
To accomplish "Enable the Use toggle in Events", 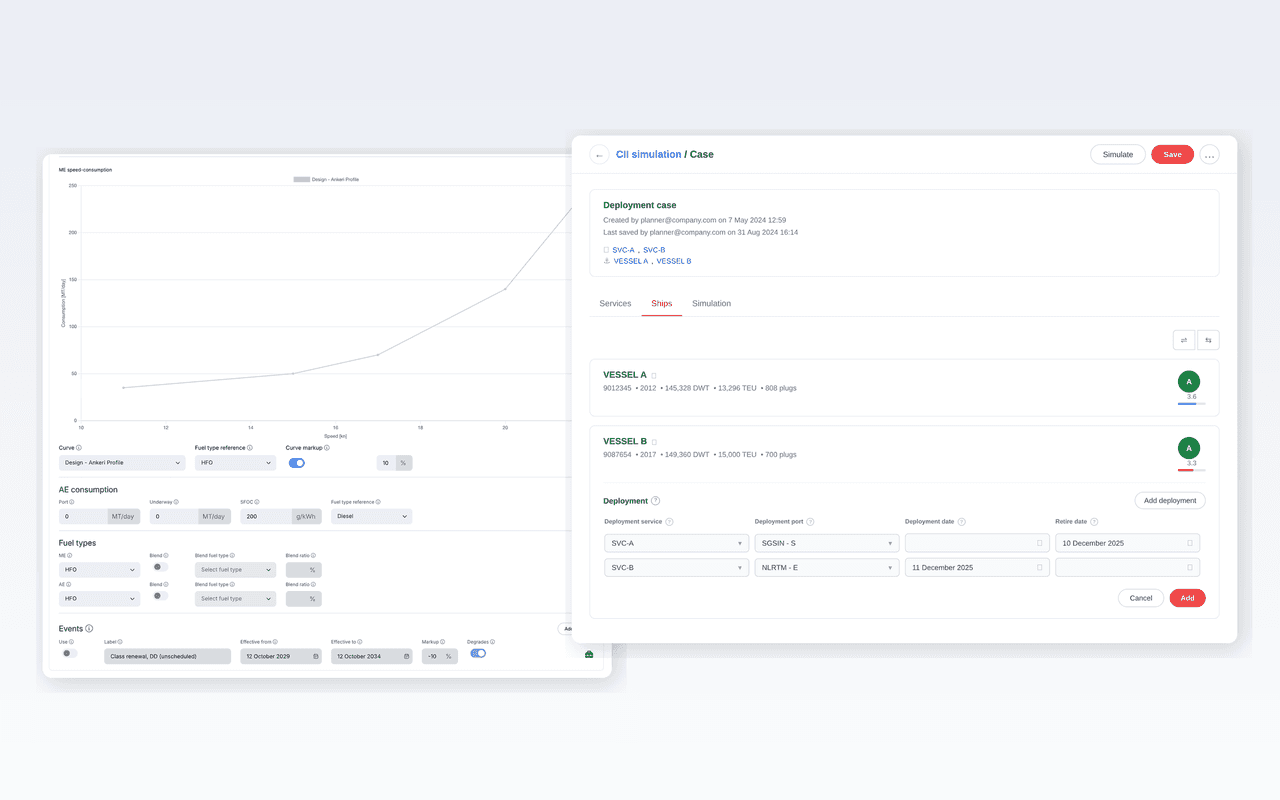I will 69,653.
